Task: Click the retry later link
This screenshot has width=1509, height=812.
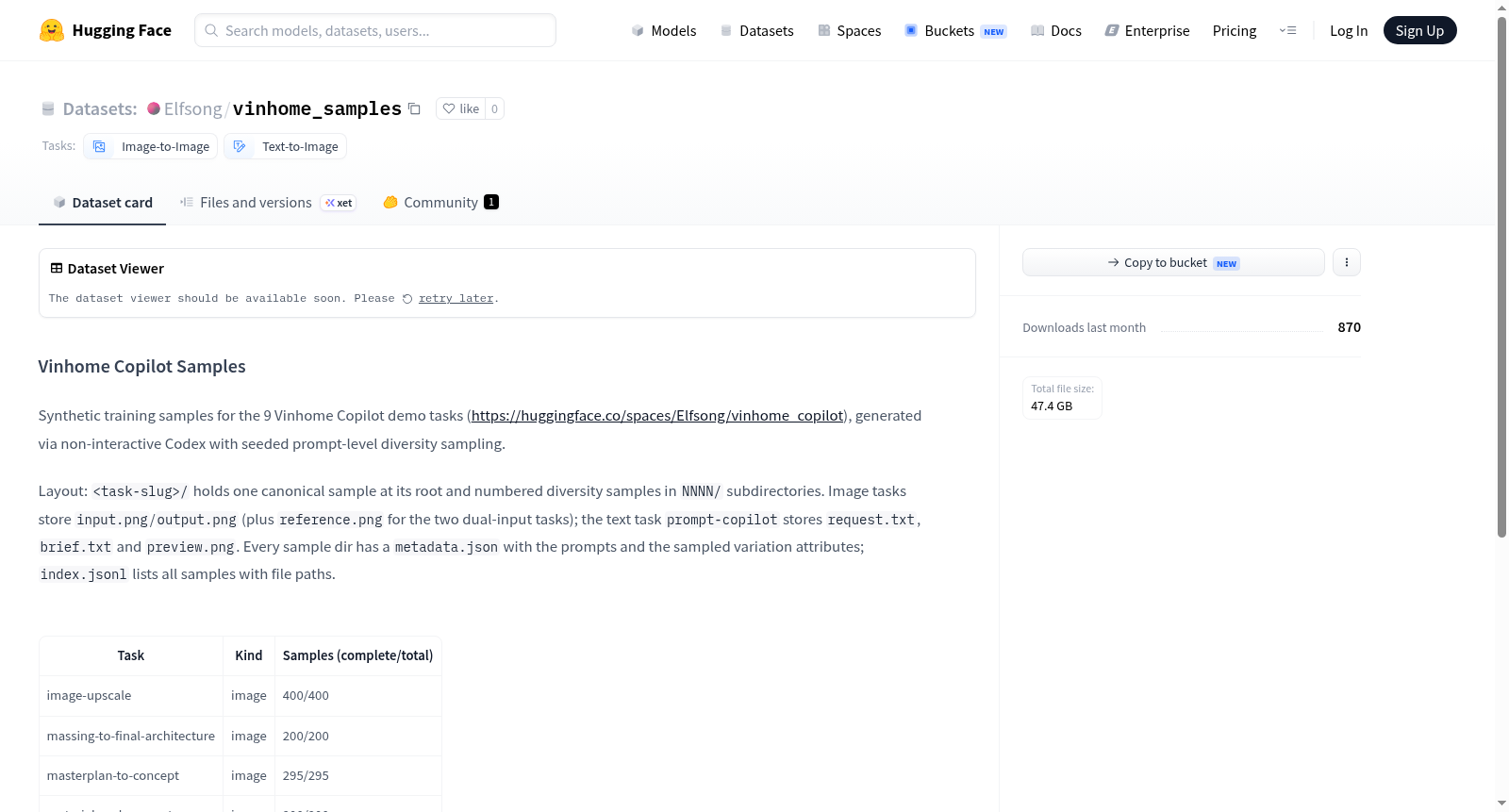Action: click(x=456, y=298)
